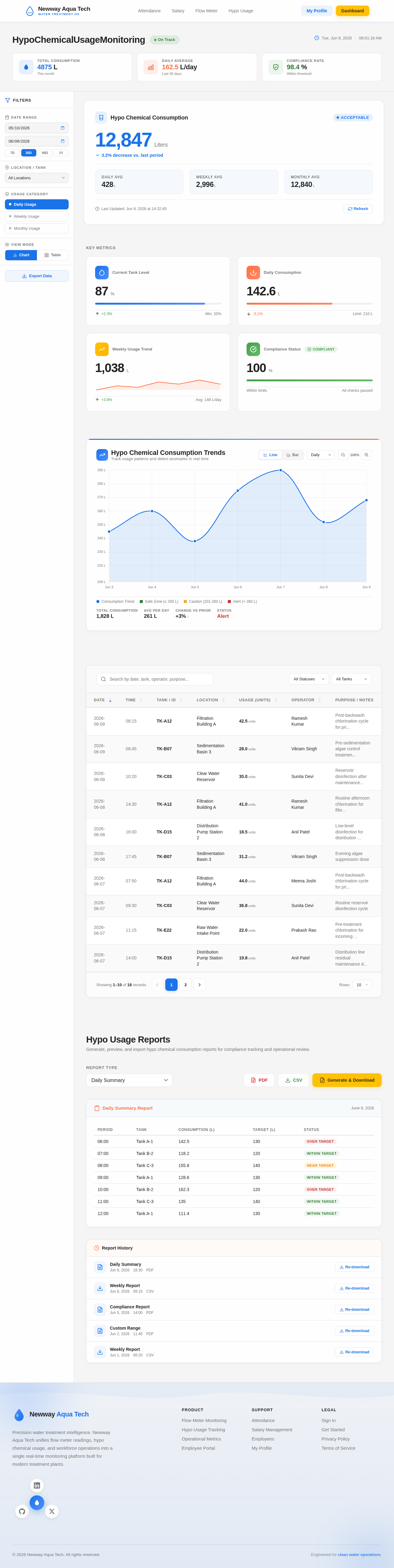Image resolution: width=394 pixels, height=1568 pixels.
Task: Switch the trends chart to Bar
Action: 292,455
